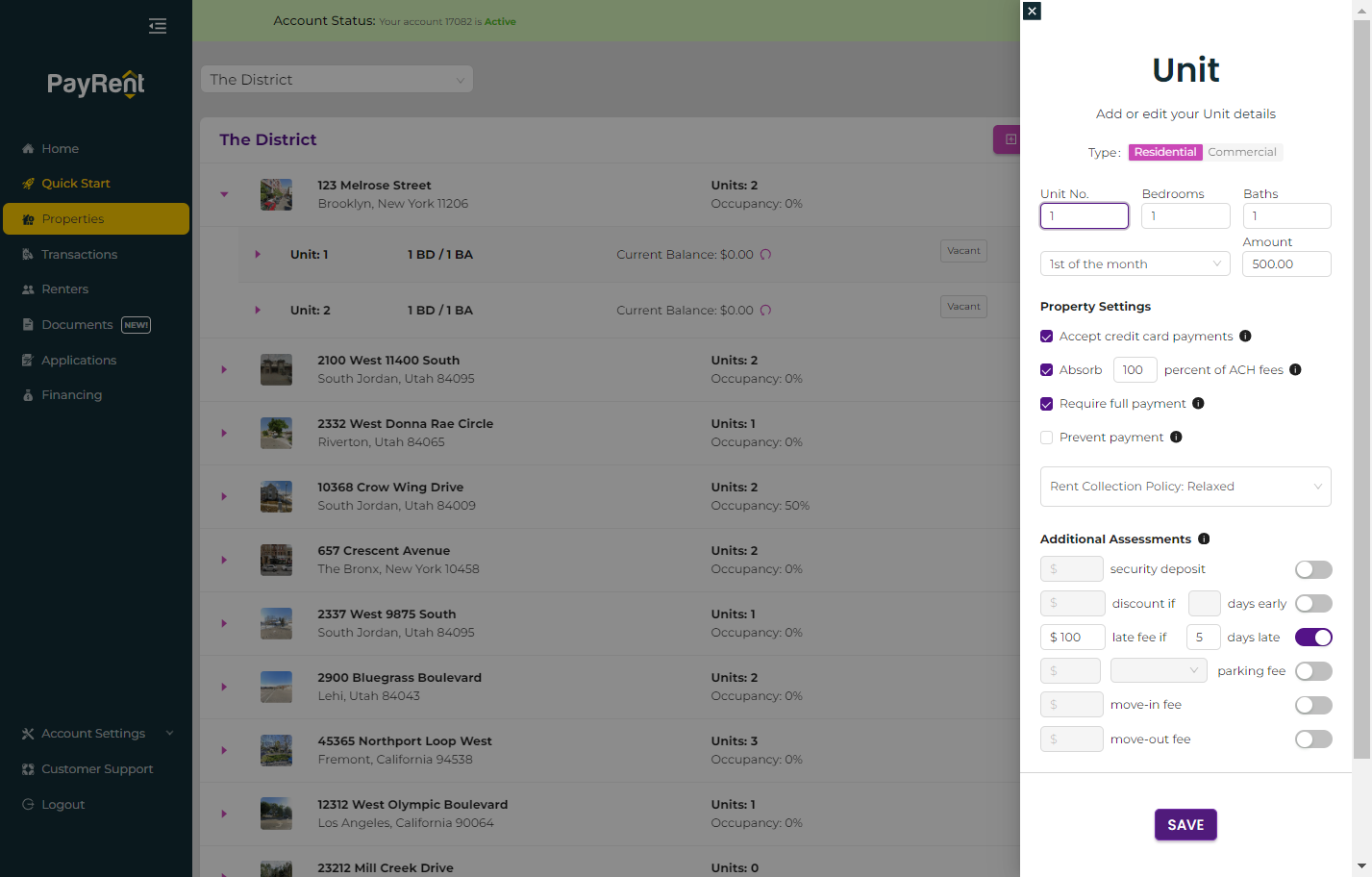Image resolution: width=1372 pixels, height=877 pixels.
Task: Collapse the 123 Melrose Street property row
Action: point(224,194)
